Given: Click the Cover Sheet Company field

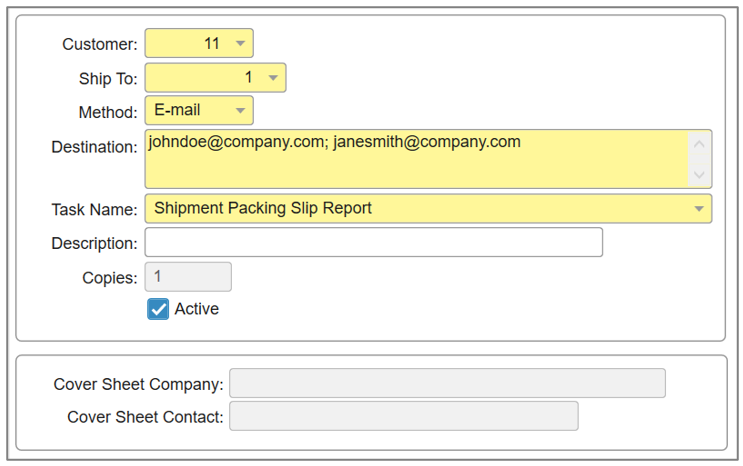Looking at the screenshot, I should [x=447, y=384].
